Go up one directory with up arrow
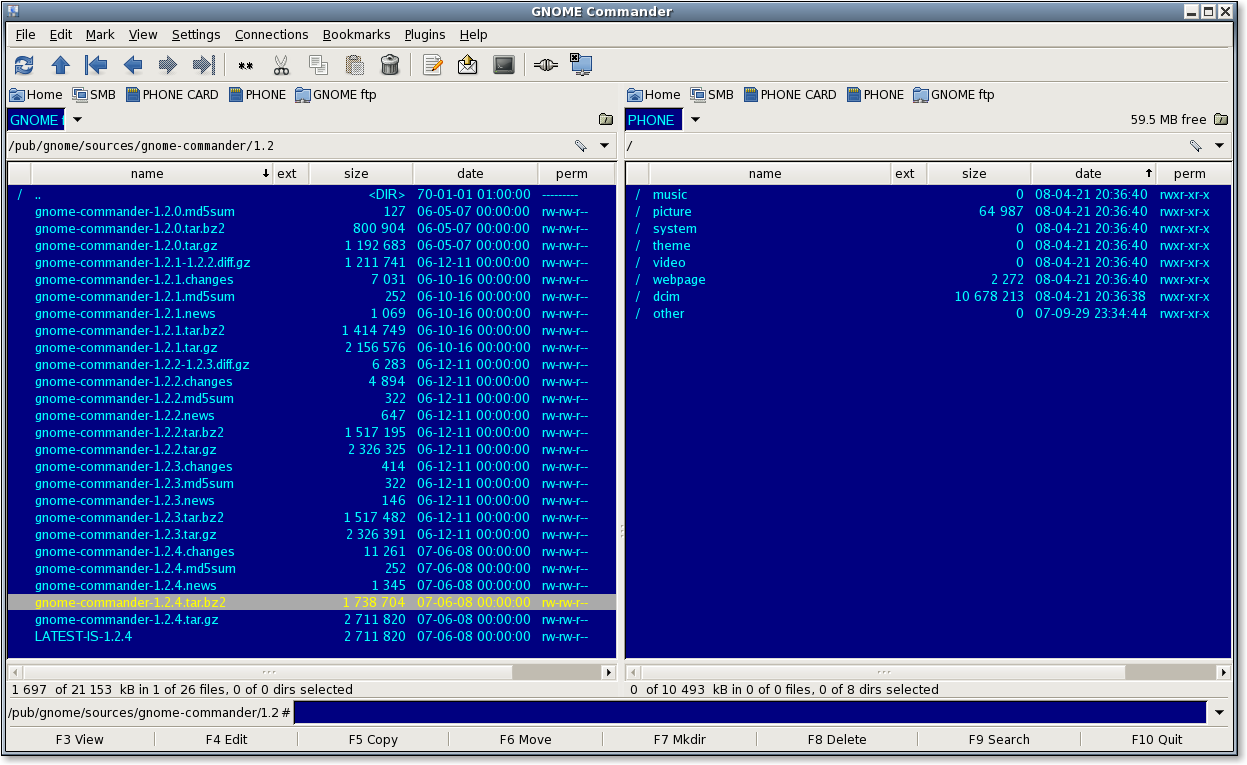 click(60, 65)
